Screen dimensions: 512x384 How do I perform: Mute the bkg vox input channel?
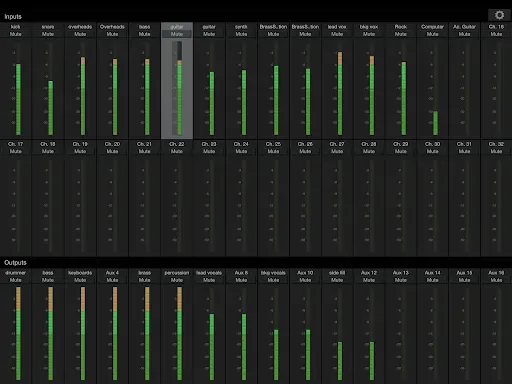coord(369,34)
